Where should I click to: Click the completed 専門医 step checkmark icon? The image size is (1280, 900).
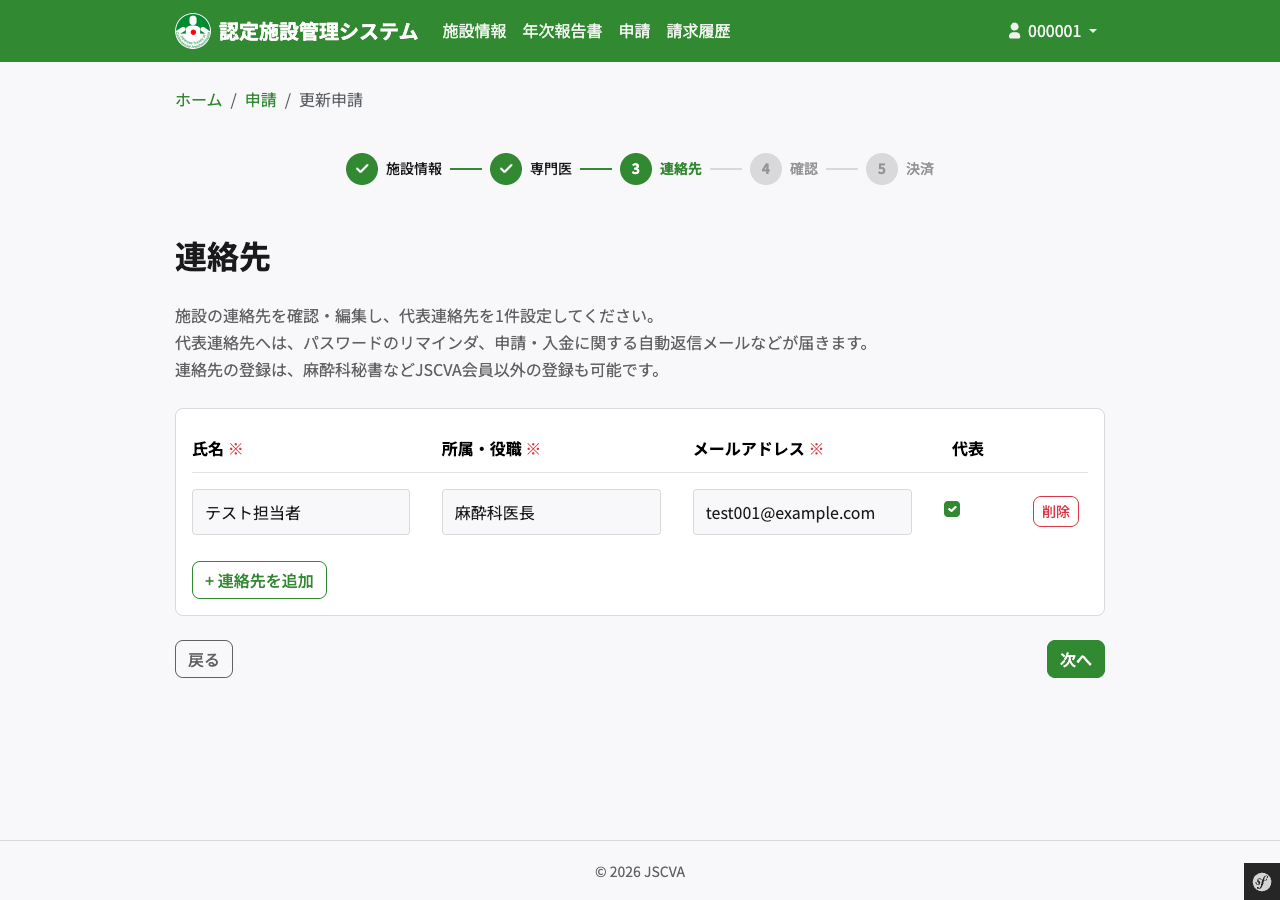(x=506, y=168)
